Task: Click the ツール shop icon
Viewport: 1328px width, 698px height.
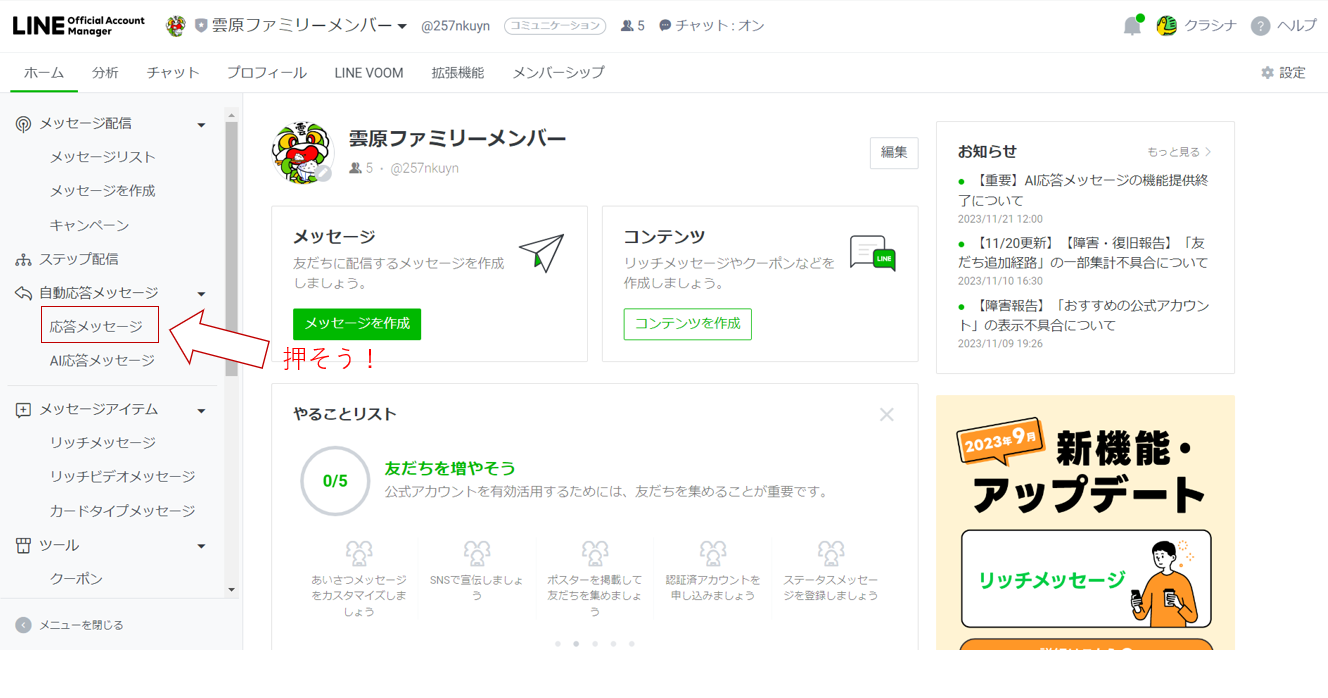Action: (x=23, y=545)
